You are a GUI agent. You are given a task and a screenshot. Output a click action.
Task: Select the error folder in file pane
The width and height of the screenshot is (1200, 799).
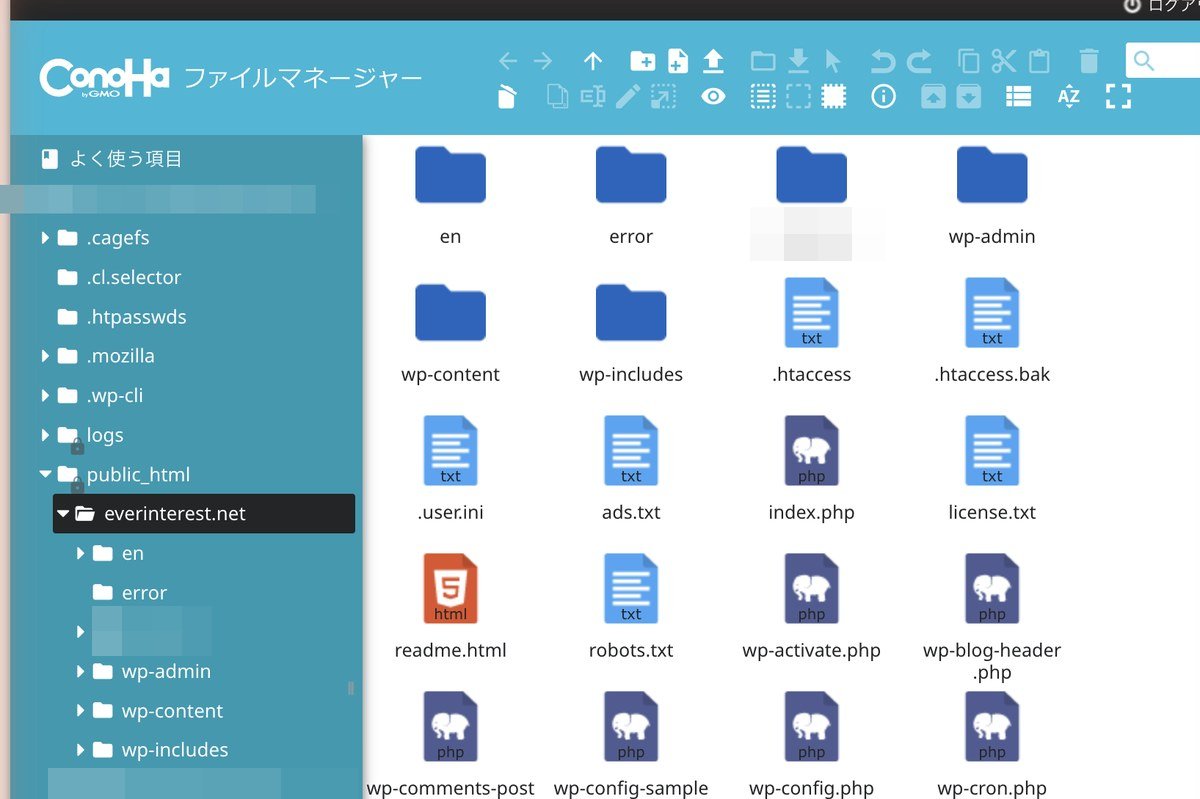[x=631, y=196]
